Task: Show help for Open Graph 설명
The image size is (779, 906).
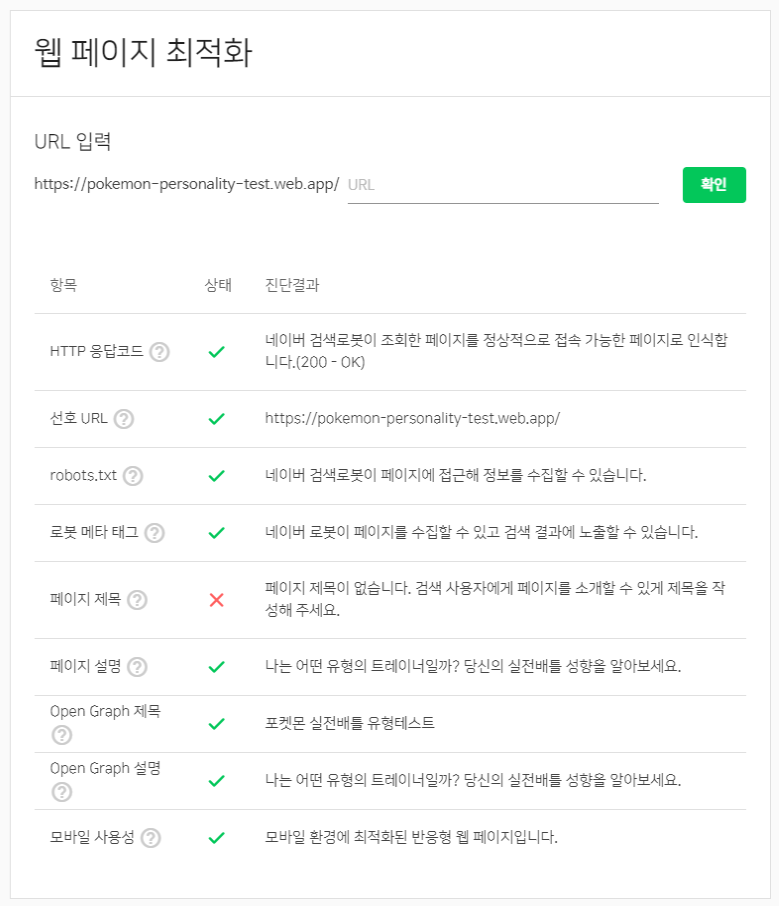Action: pyautogui.click(x=62, y=792)
